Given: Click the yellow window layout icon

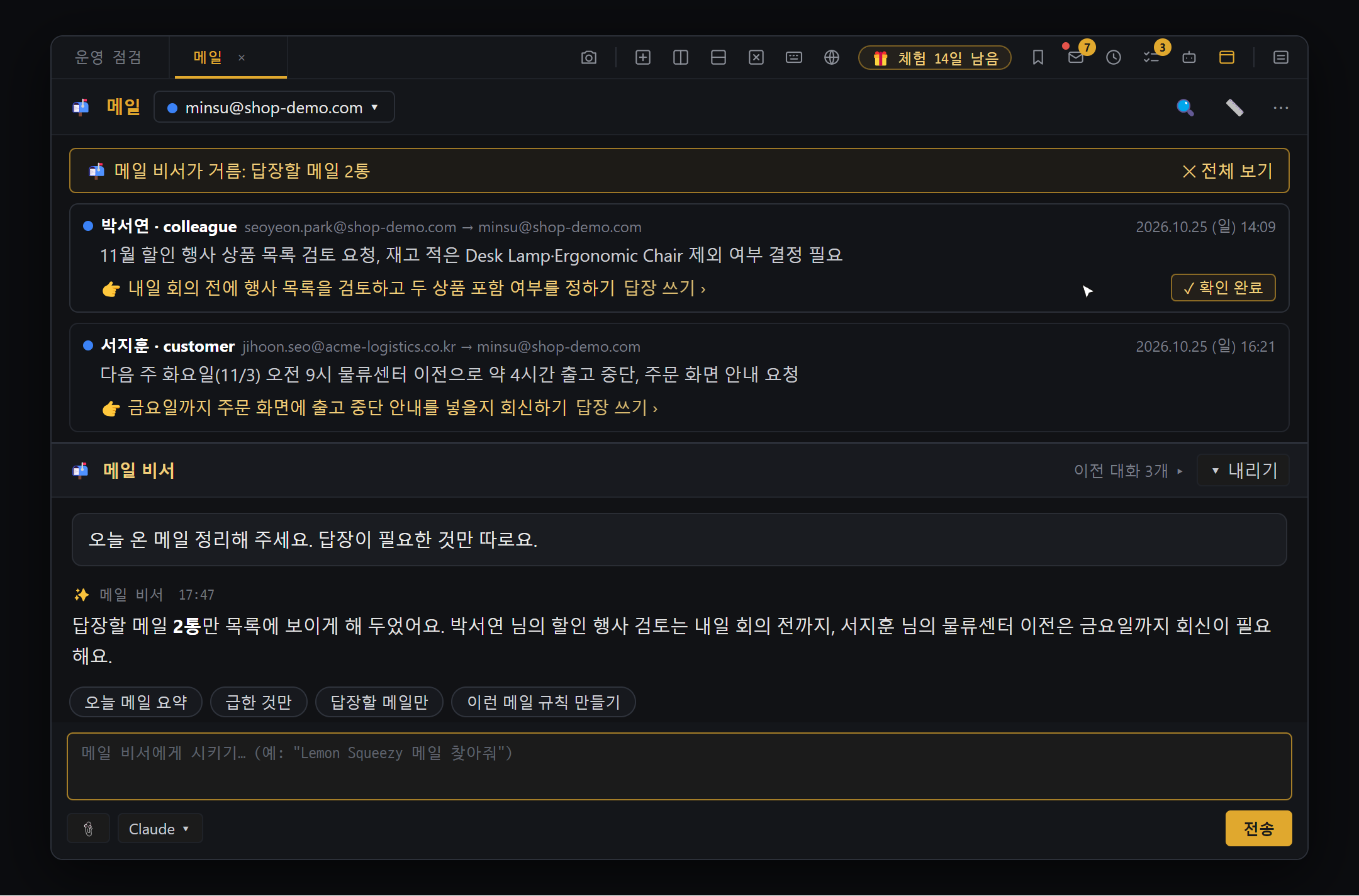Looking at the screenshot, I should 1227,57.
